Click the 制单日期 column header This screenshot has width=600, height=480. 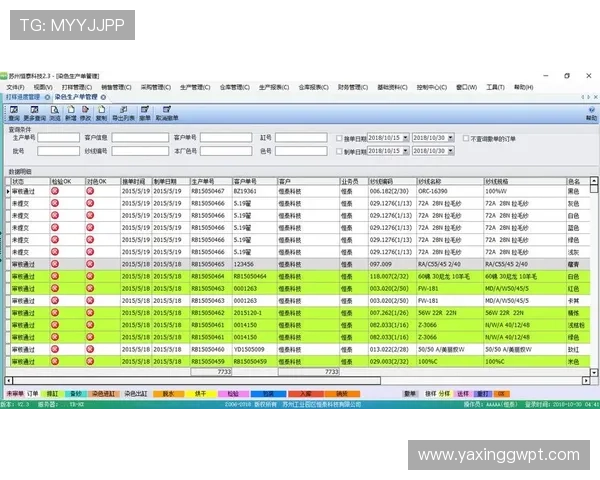point(166,181)
